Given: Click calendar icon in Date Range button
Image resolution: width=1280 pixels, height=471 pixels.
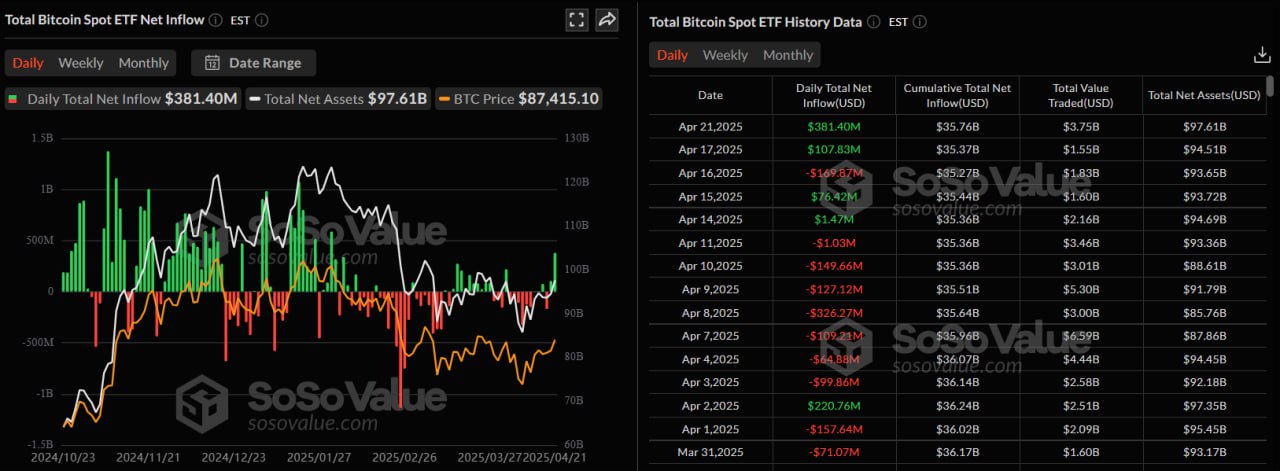Looking at the screenshot, I should 212,62.
